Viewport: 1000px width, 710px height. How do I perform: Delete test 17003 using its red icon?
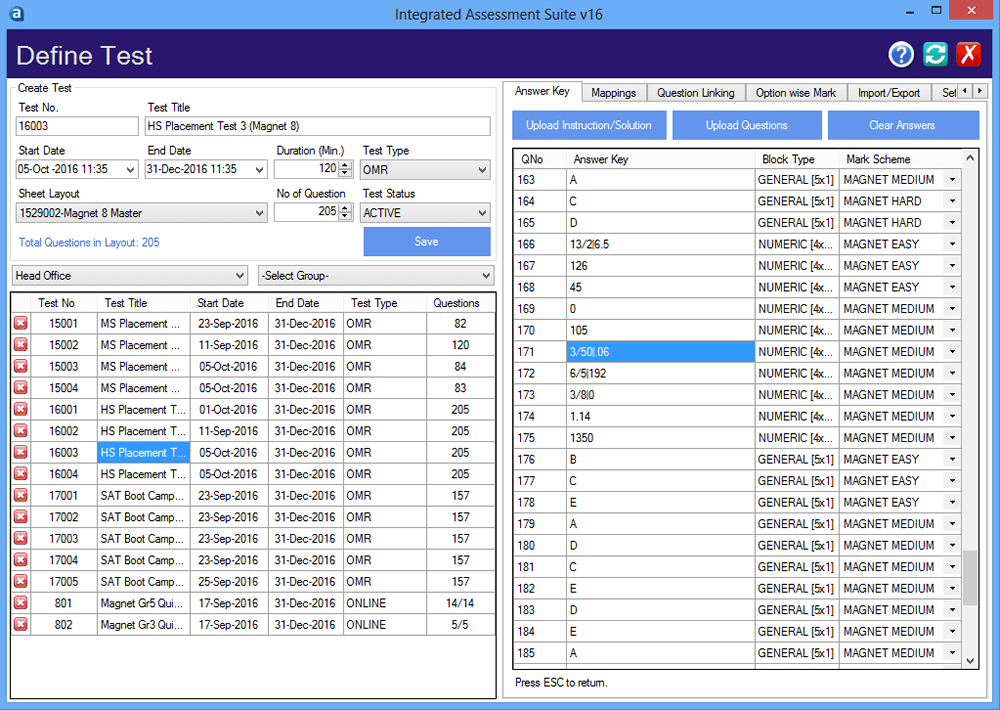tap(21, 538)
